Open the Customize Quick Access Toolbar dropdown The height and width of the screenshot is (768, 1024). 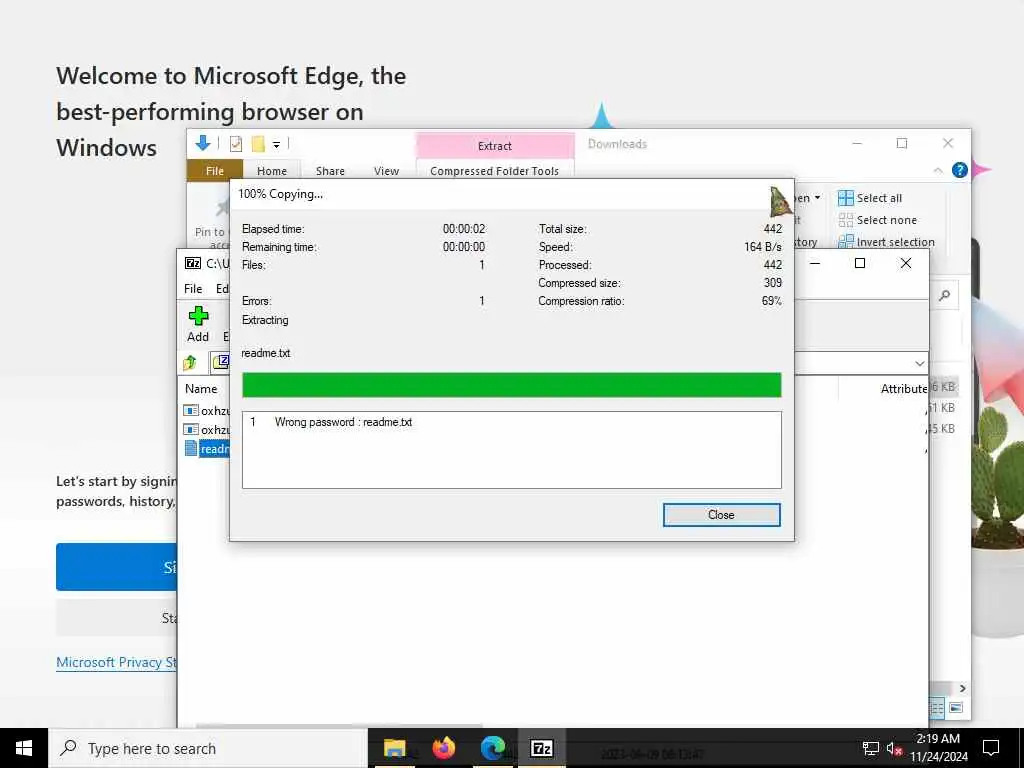coord(276,144)
